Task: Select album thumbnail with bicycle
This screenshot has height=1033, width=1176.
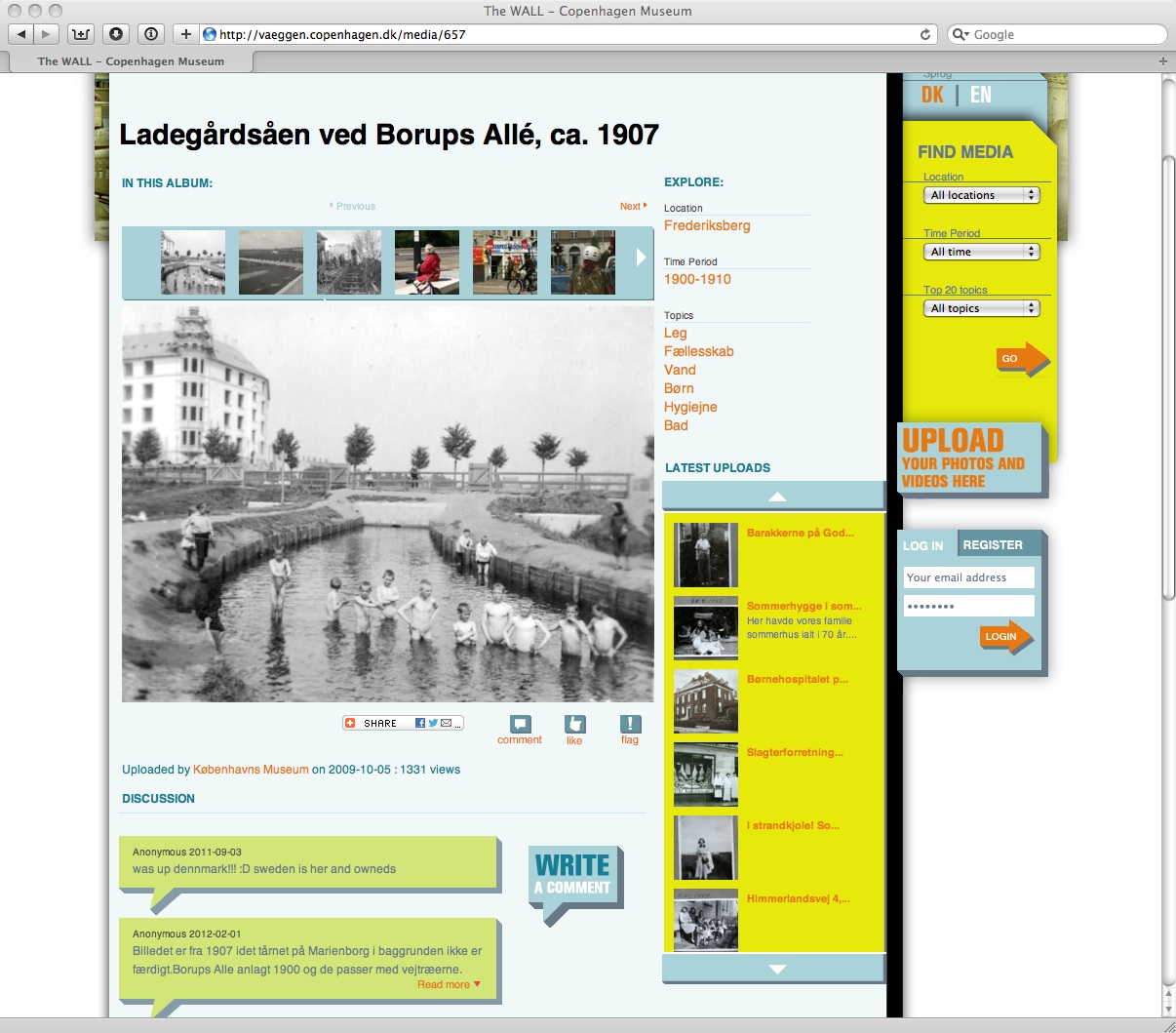Action: pyautogui.click(x=505, y=262)
